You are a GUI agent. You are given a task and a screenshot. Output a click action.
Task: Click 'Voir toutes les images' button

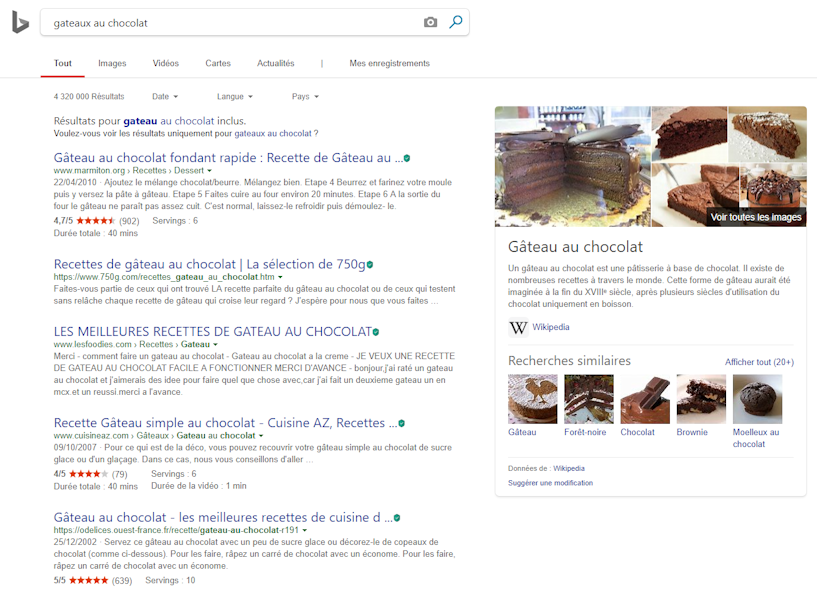[756, 217]
